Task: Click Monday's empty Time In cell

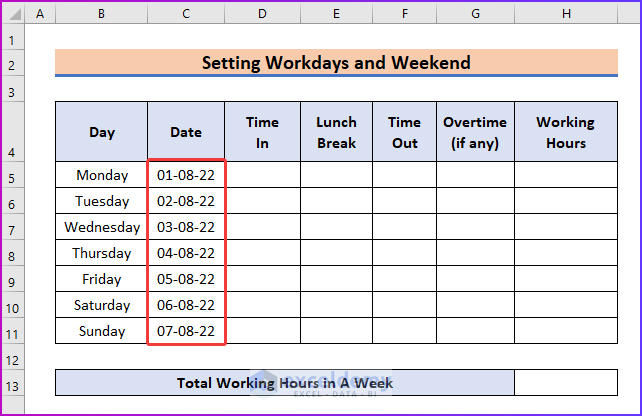Action: pos(262,175)
